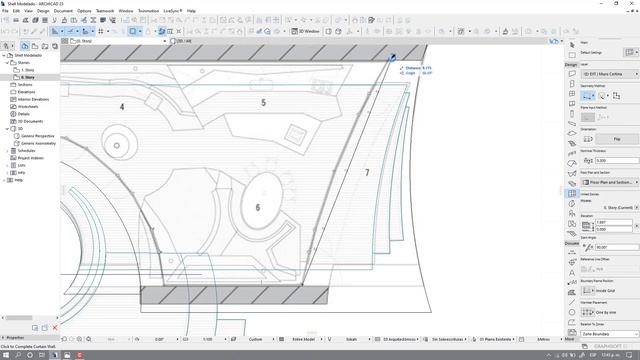Toggle the snap guides icon in toolbar
Image resolution: width=640 pixels, height=360 pixels.
click(70, 31)
